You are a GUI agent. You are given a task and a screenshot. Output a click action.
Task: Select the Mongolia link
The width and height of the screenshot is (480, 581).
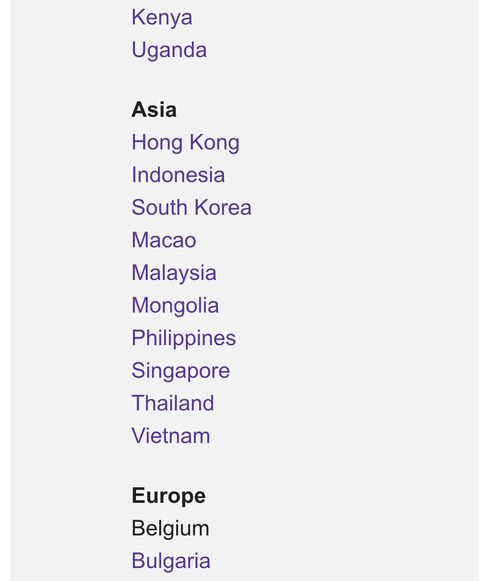[x=175, y=306]
